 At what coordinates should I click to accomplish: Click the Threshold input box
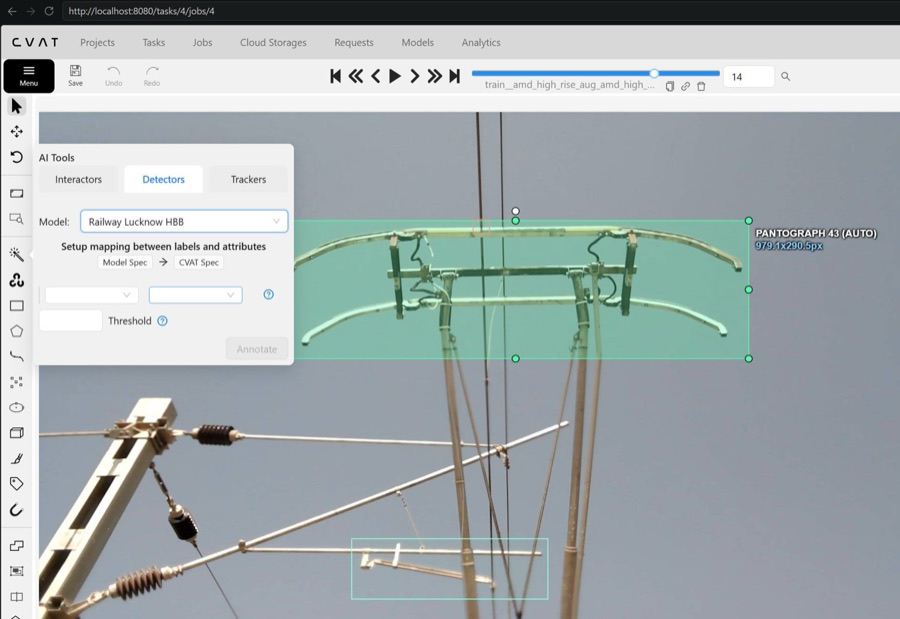71,320
